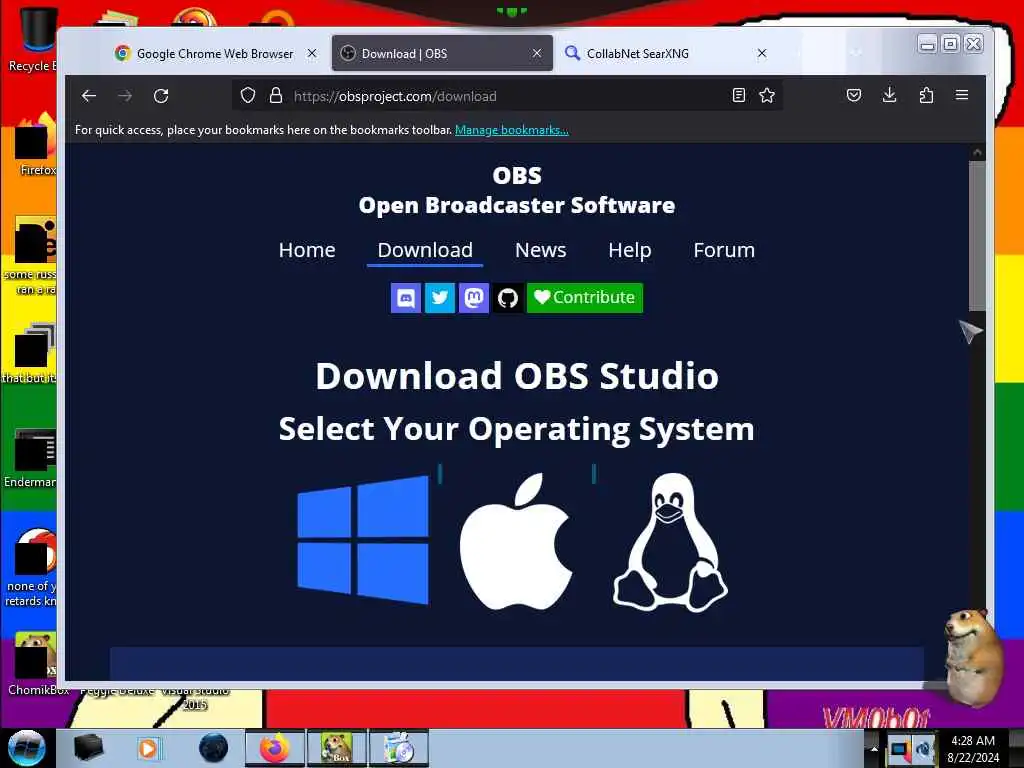Open the media player taskbar icon

[149, 748]
